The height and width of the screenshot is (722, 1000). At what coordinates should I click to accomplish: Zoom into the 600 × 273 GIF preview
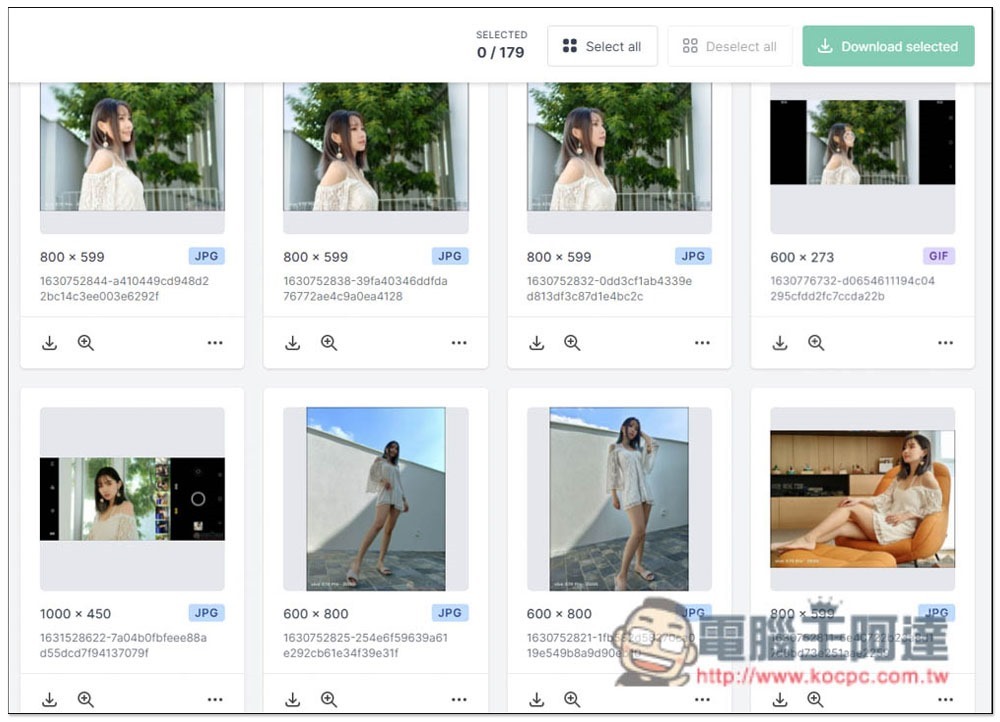816,343
